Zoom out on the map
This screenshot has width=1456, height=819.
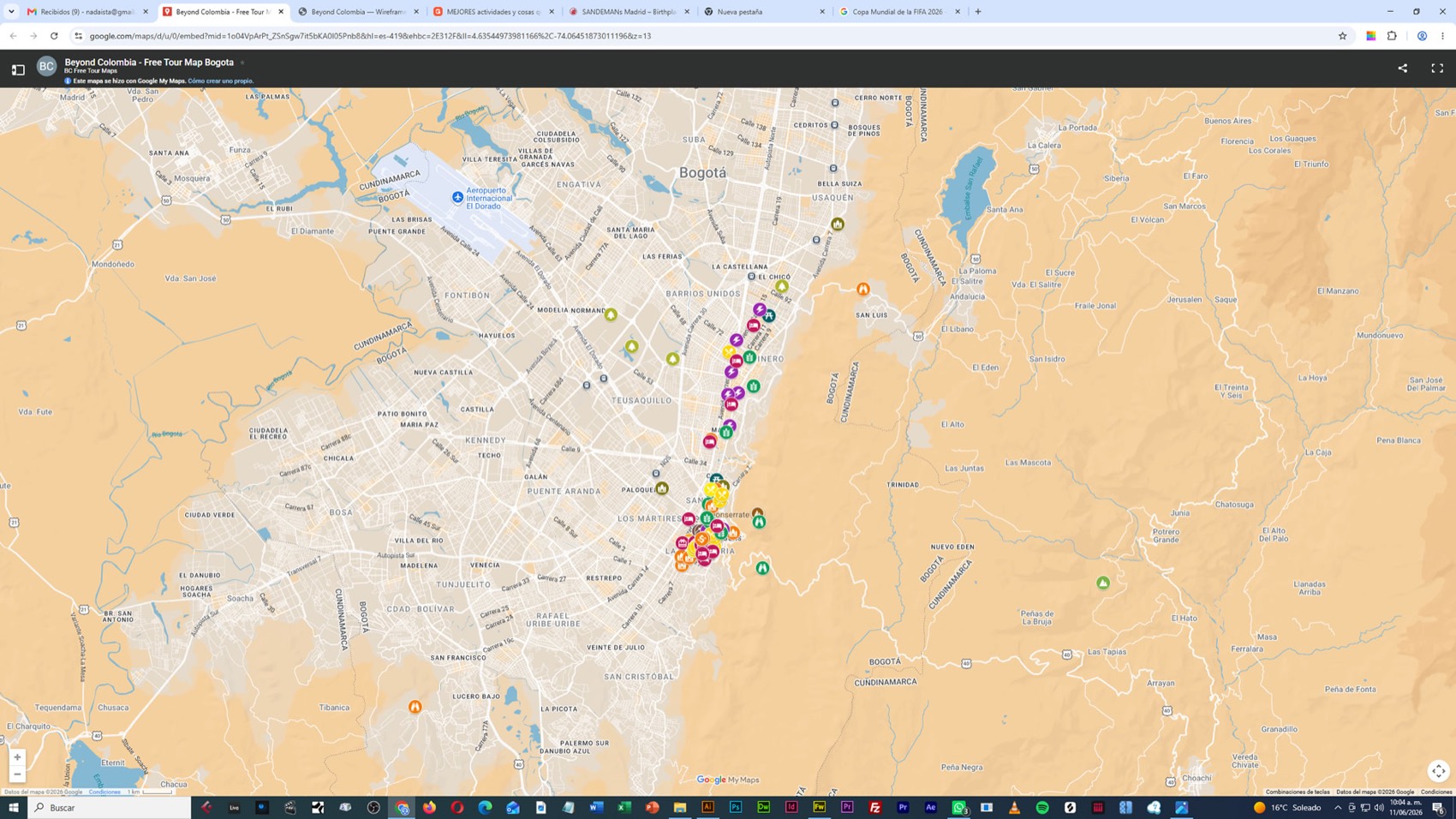point(17,774)
